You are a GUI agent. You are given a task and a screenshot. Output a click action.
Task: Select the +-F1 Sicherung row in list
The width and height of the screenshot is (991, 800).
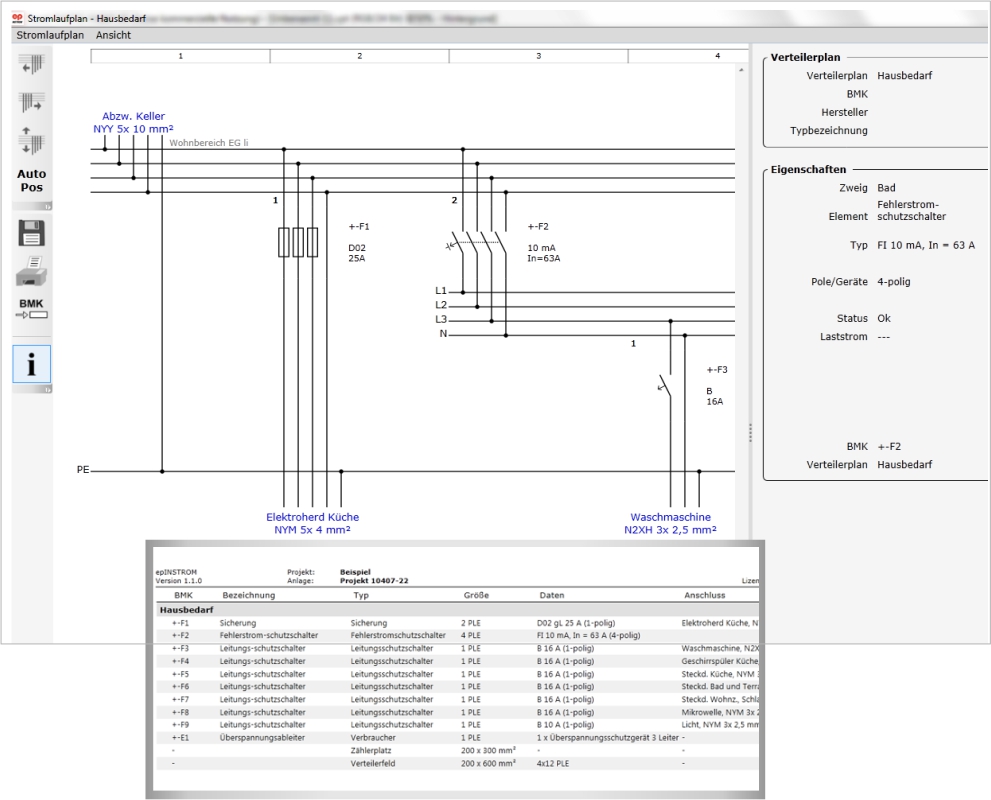tap(457, 623)
